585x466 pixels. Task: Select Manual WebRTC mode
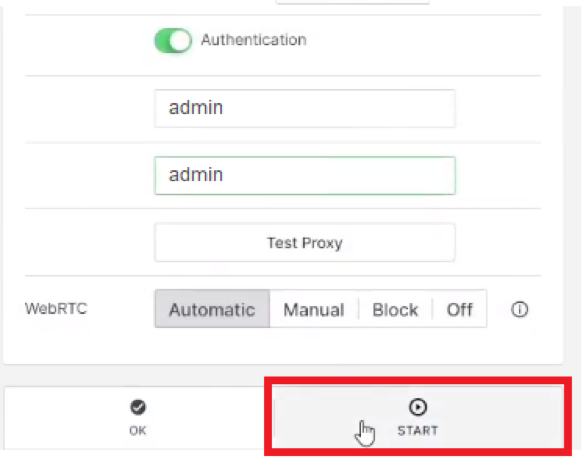pos(314,309)
